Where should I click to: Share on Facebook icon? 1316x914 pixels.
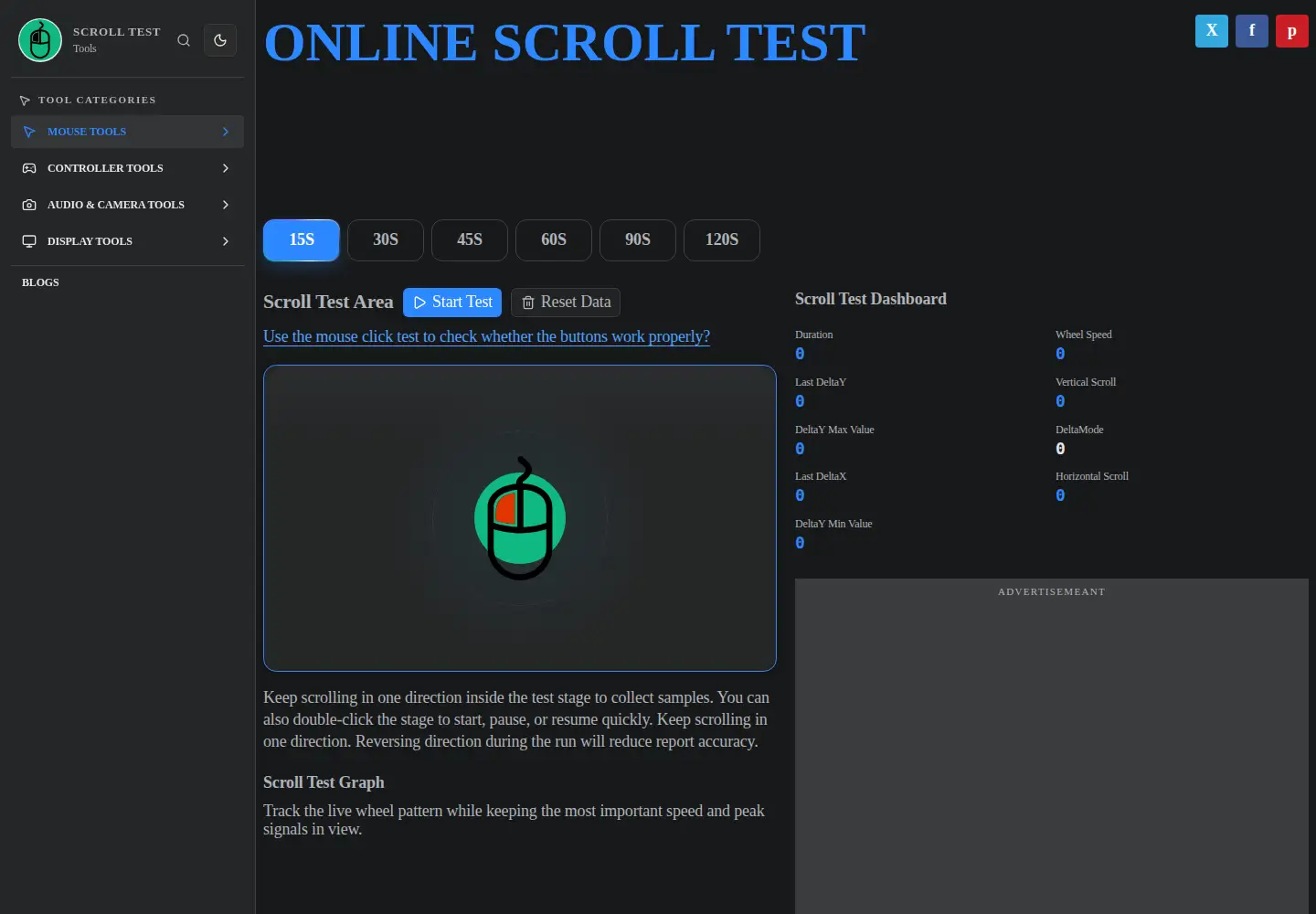coord(1252,31)
